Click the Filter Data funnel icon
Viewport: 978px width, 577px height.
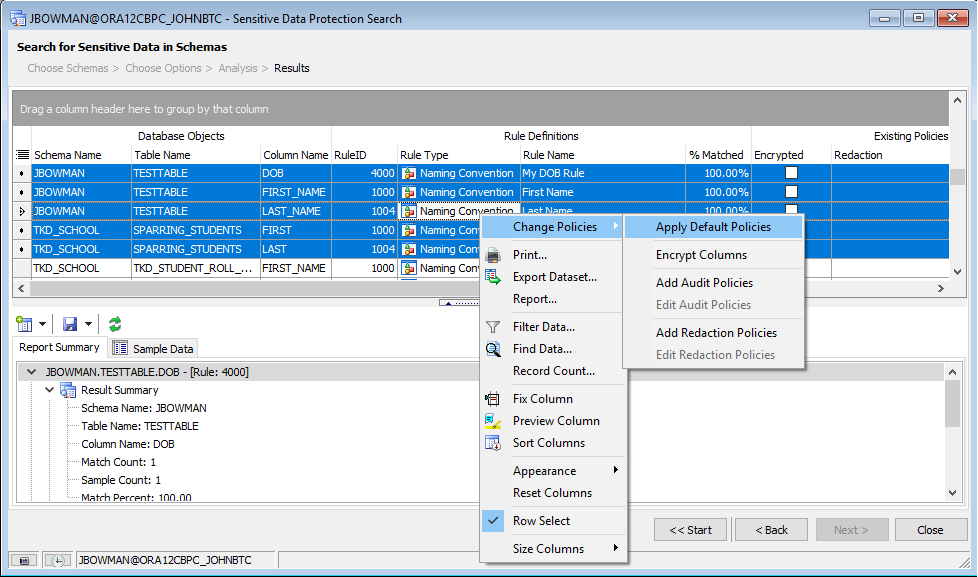point(493,327)
